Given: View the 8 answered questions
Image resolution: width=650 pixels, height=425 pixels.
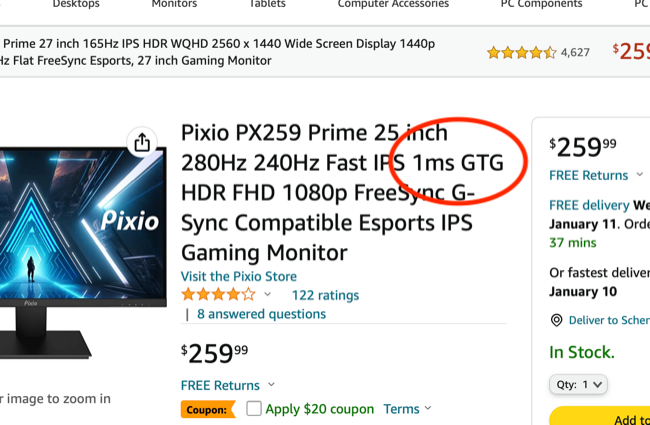Looking at the screenshot, I should click(x=261, y=314).
